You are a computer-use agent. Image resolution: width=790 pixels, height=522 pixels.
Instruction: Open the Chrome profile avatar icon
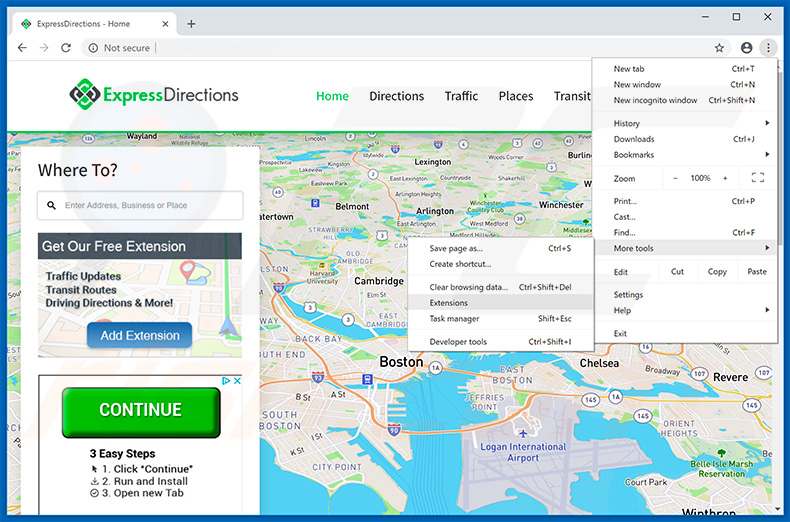pyautogui.click(x=746, y=48)
